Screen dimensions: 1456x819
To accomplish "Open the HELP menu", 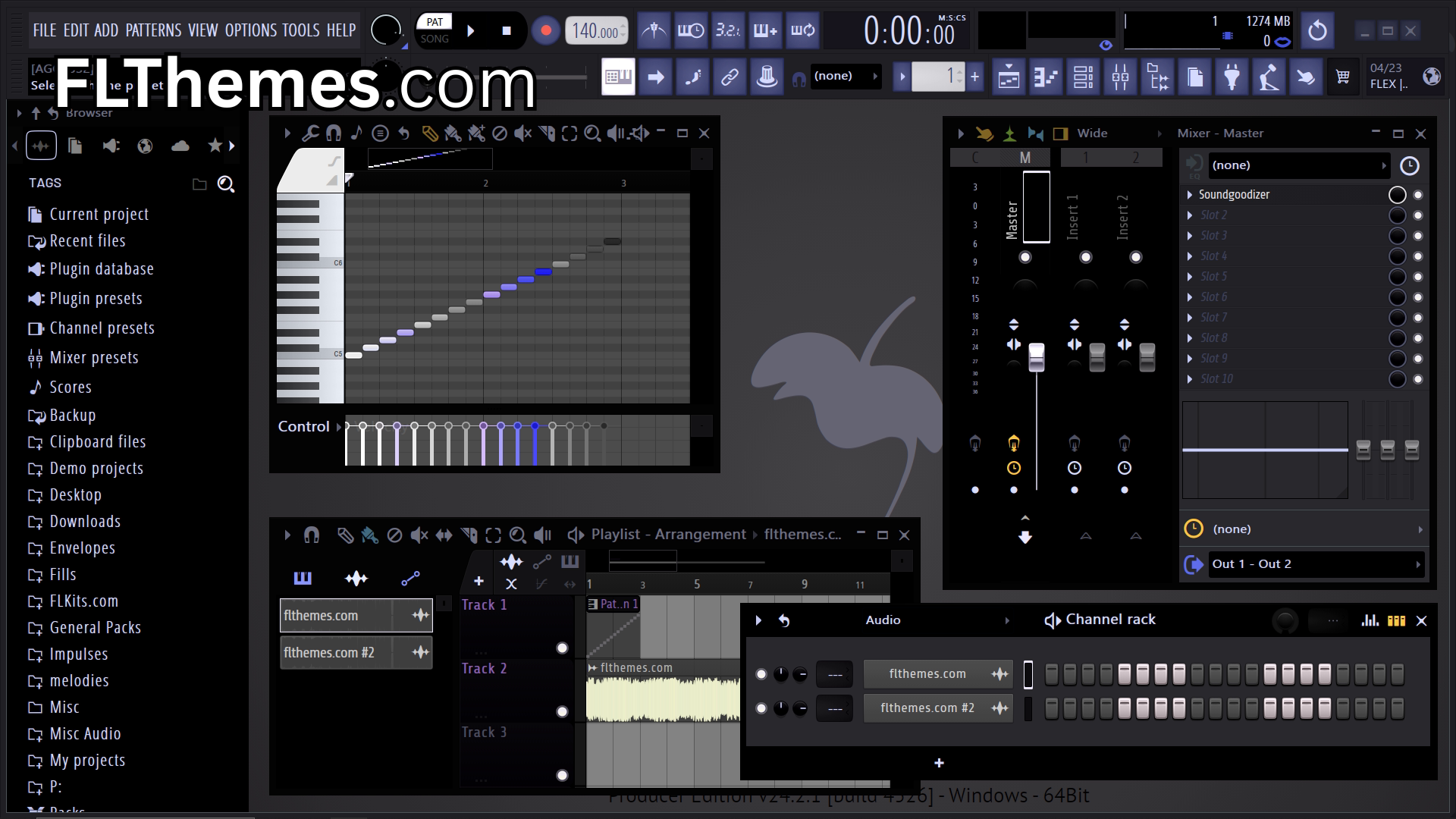I will coord(341,30).
